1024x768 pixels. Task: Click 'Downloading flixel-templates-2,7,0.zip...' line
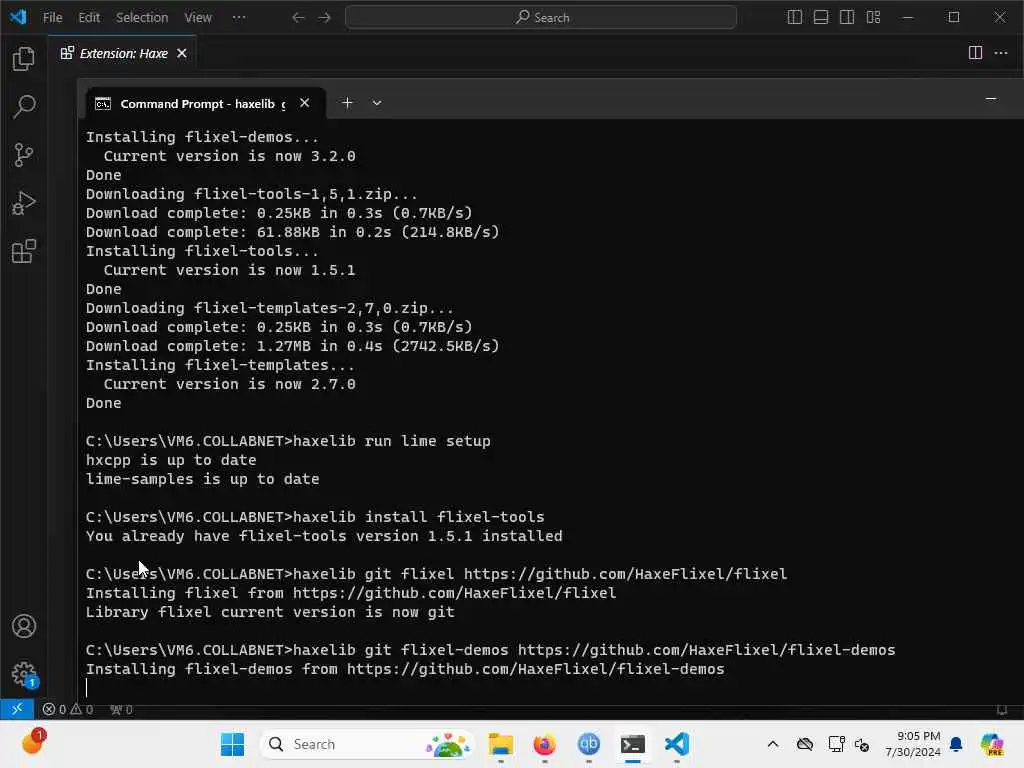[x=269, y=308]
